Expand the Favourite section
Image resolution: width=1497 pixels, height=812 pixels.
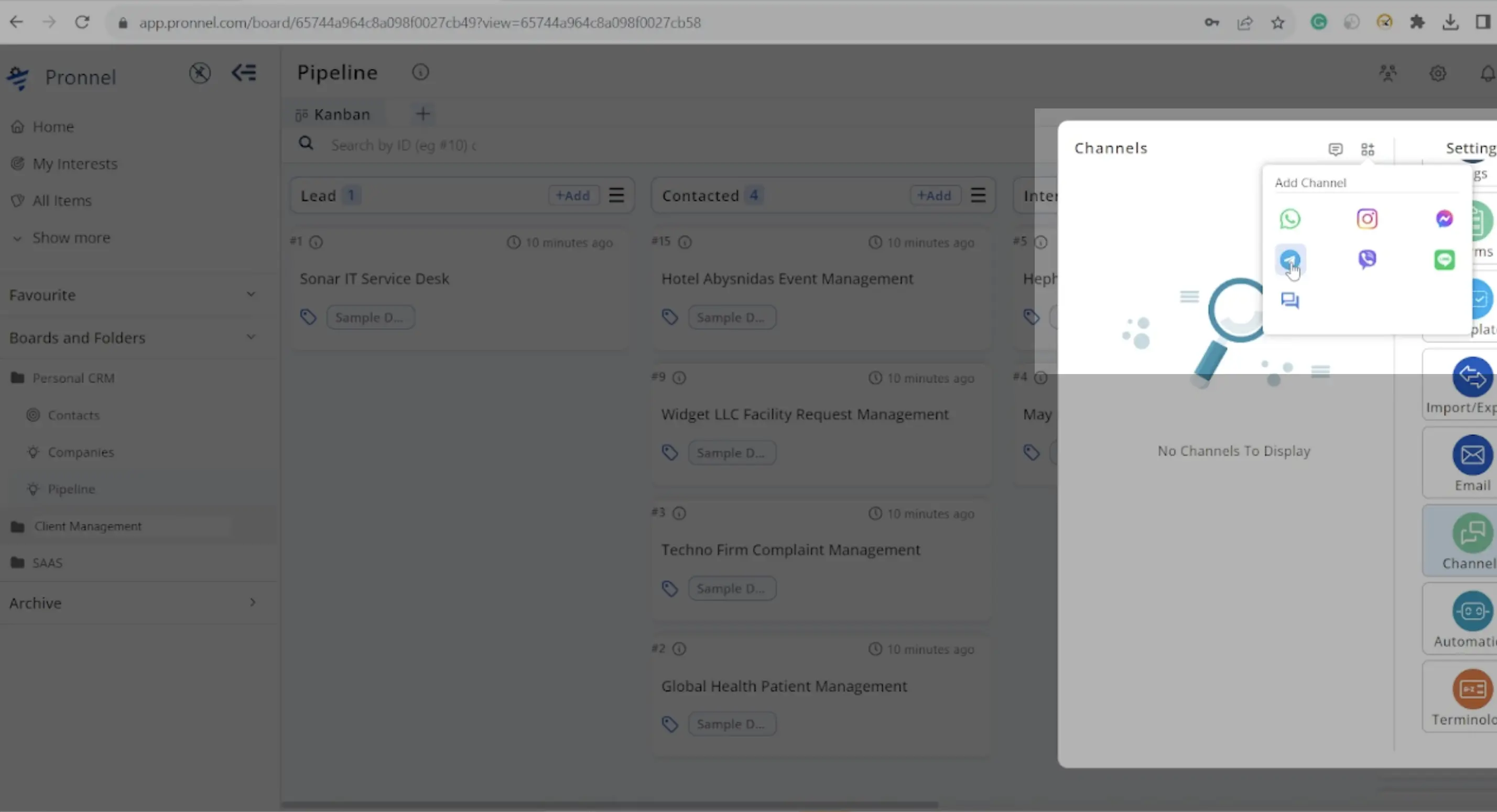tap(251, 294)
